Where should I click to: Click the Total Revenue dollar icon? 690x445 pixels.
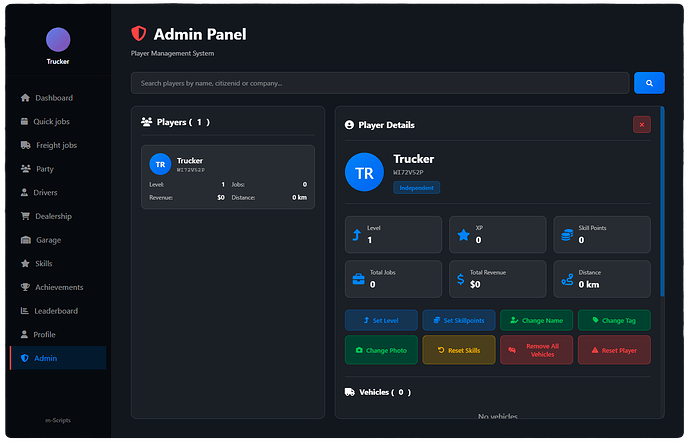click(460, 279)
